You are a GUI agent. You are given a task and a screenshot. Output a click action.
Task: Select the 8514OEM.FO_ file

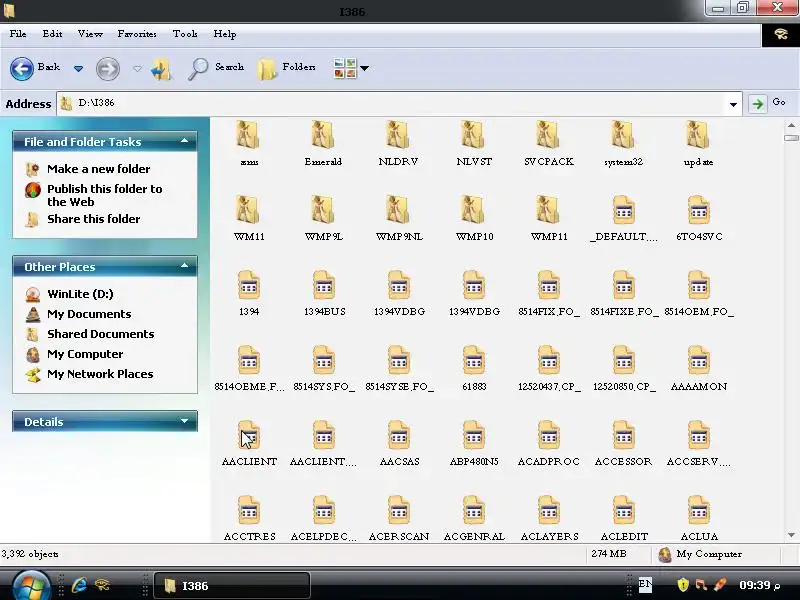(x=698, y=293)
